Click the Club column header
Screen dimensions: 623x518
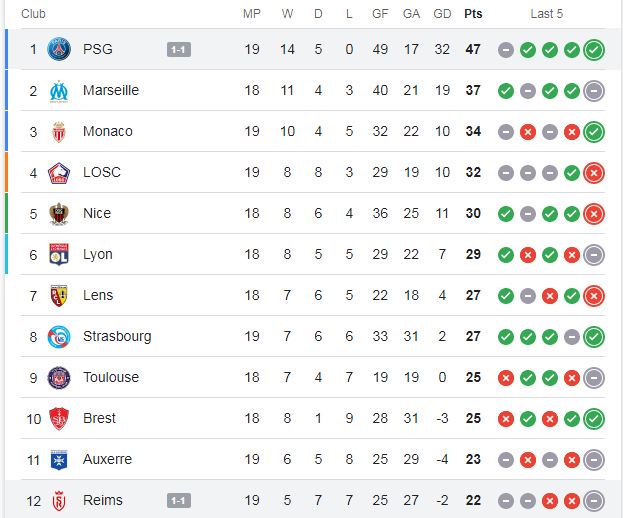(x=33, y=14)
